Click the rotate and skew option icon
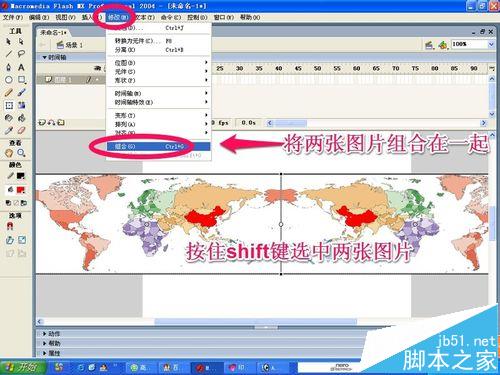500x375 pixels. click(x=9, y=240)
